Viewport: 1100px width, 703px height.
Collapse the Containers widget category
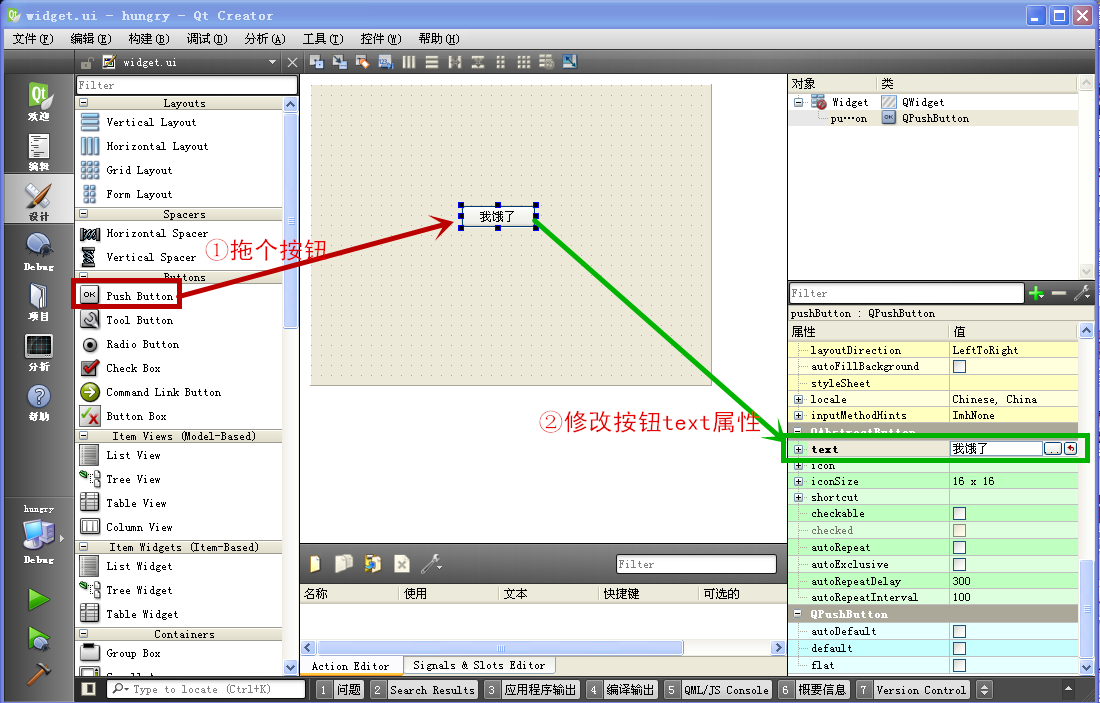pyautogui.click(x=83, y=634)
